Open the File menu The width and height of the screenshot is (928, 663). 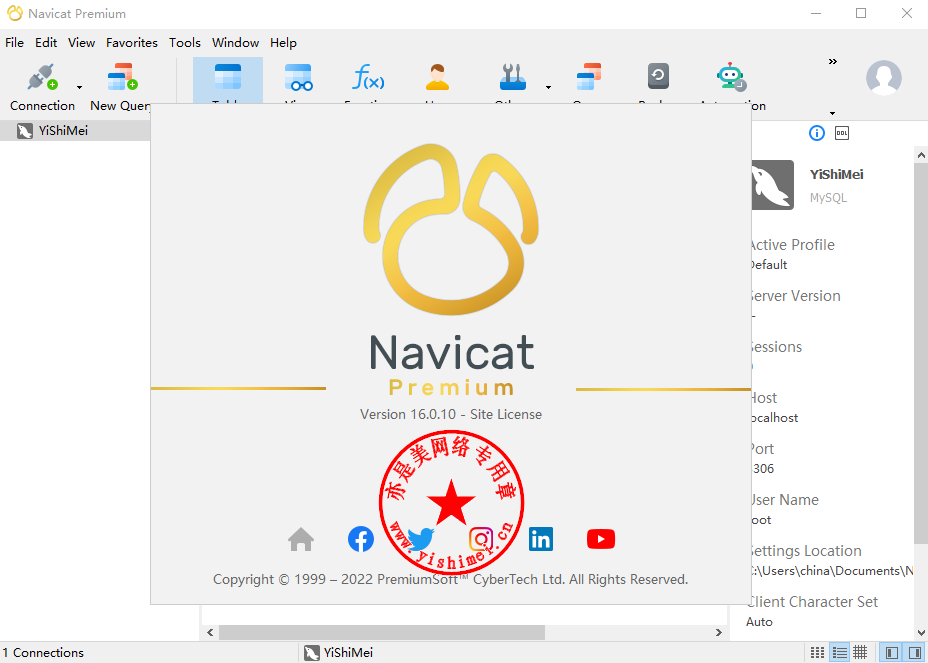point(14,43)
